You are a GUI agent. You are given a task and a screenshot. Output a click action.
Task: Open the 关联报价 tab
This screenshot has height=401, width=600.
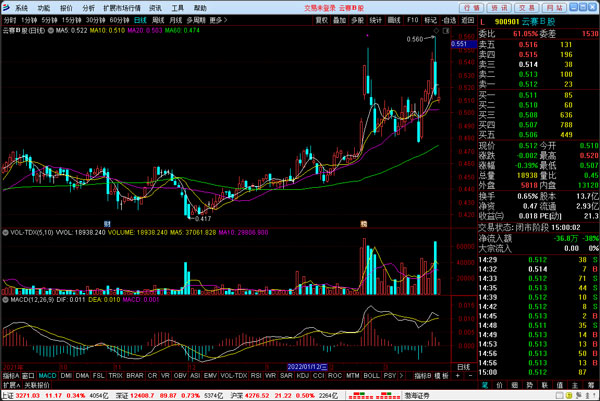click(x=37, y=385)
